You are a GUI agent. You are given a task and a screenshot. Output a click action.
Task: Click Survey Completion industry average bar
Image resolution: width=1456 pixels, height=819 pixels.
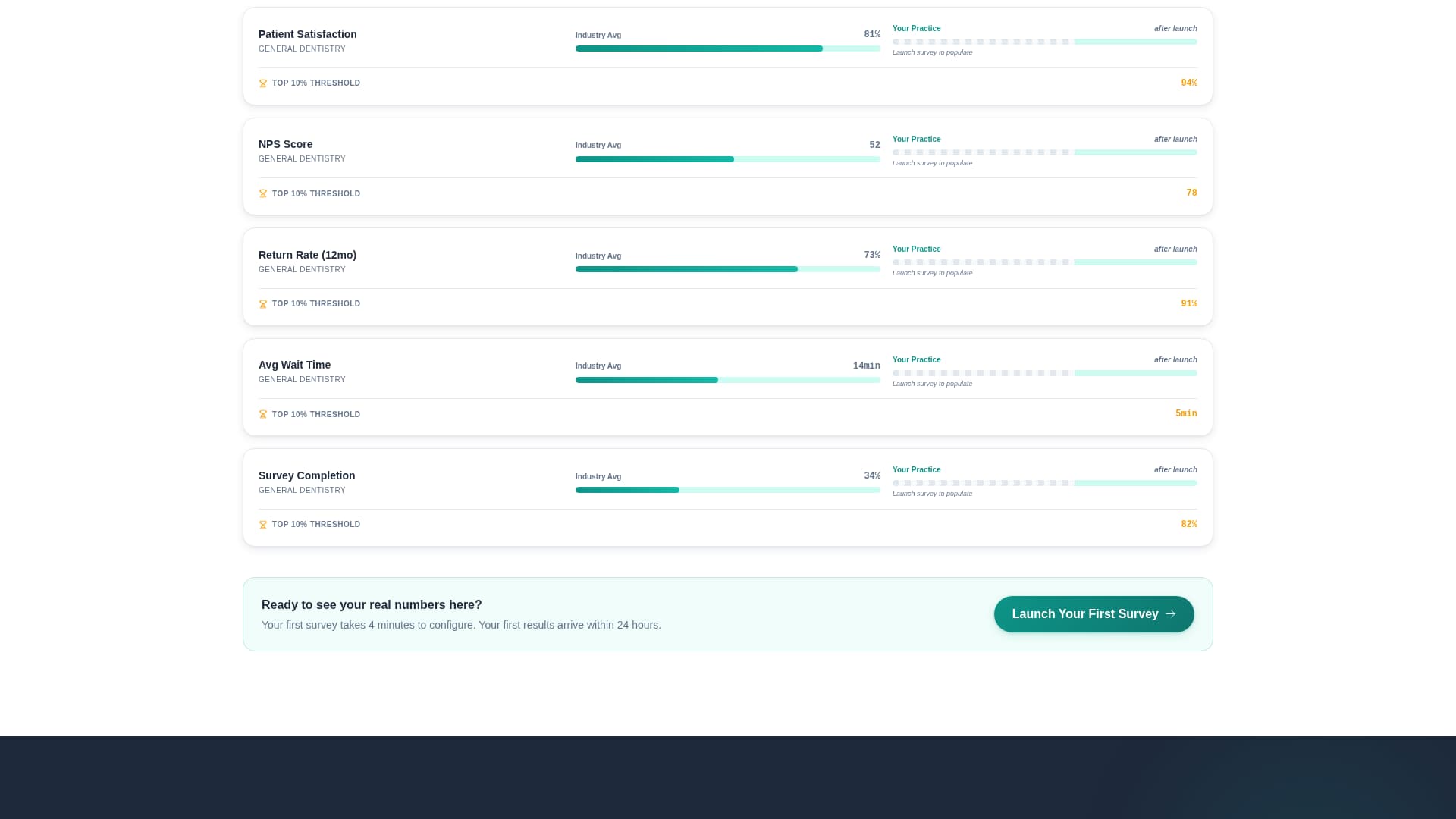[x=728, y=490]
